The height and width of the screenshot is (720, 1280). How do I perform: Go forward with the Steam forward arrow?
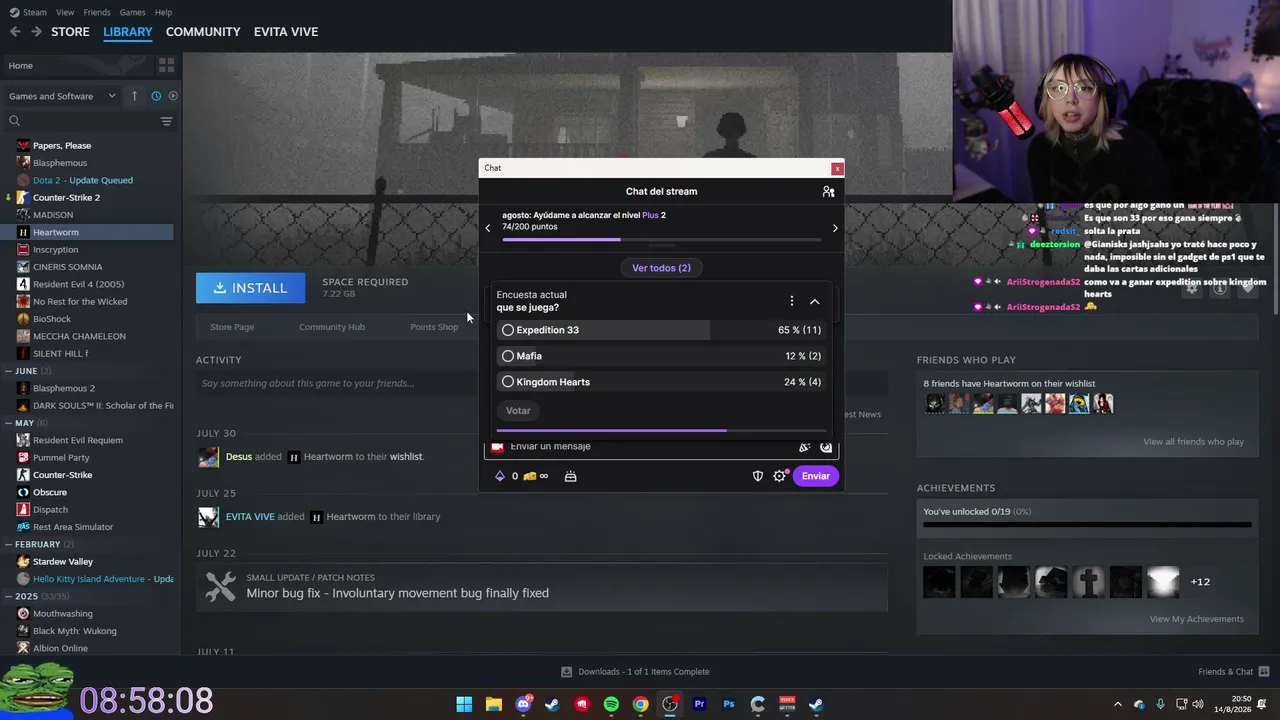36,32
